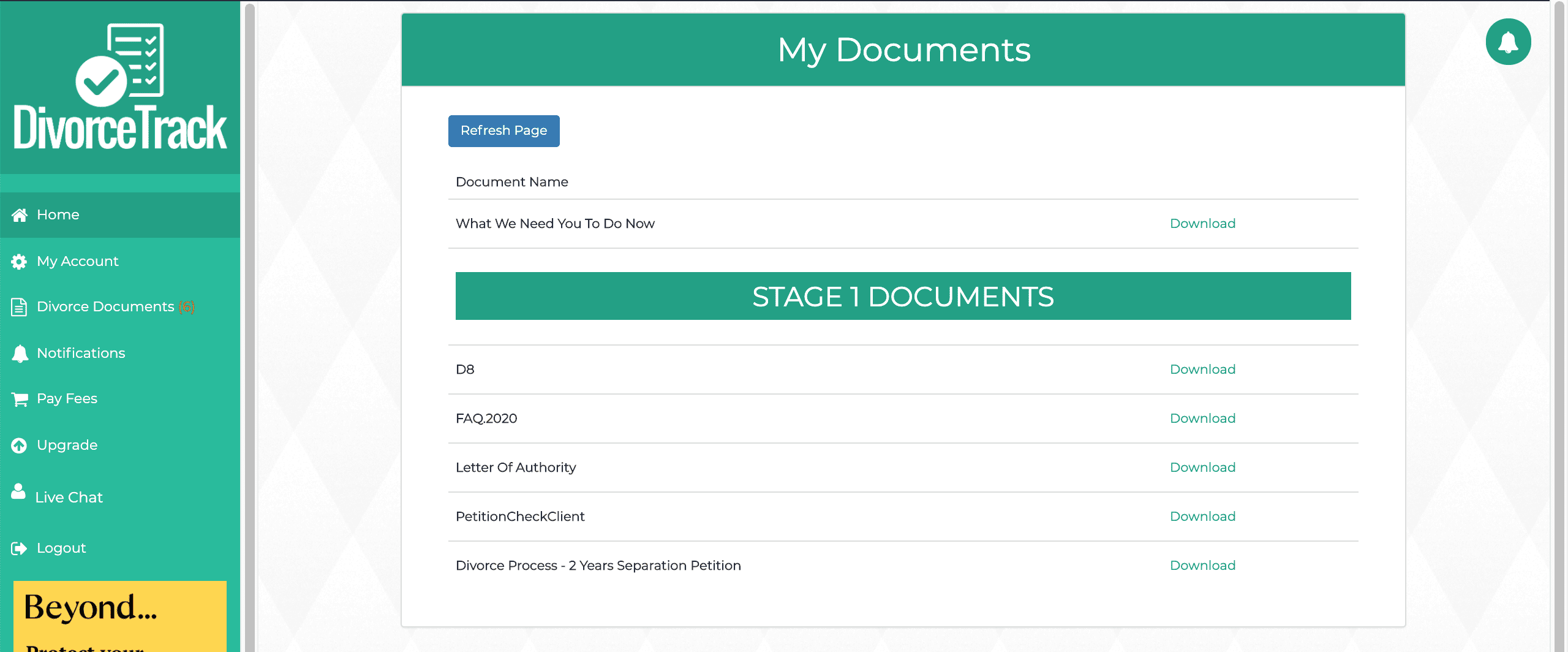Click the Pay Fees shopping cart icon
This screenshot has width=1568, height=652.
(x=20, y=400)
